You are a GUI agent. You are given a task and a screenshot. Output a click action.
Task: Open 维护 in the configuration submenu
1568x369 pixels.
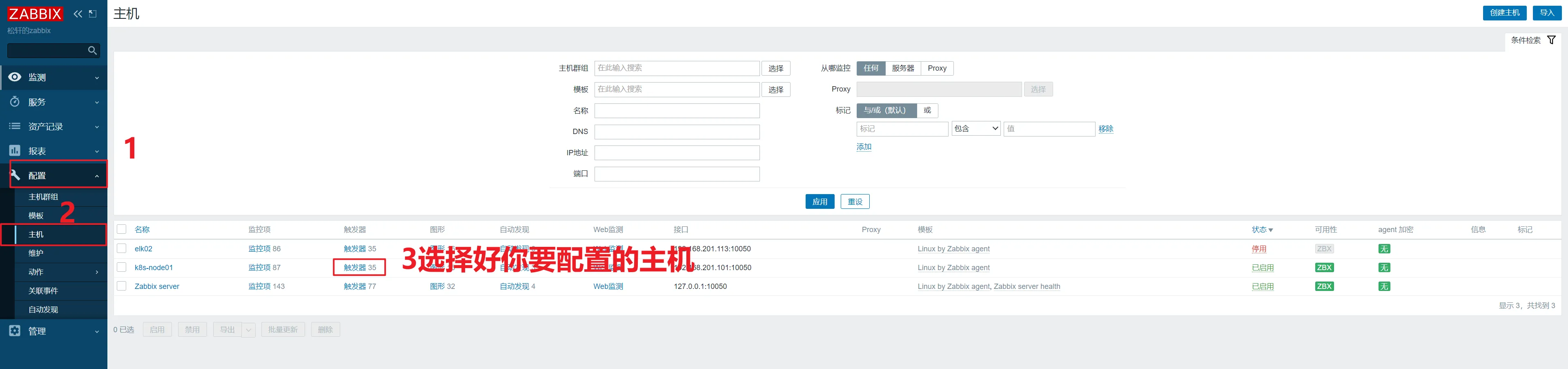tap(36, 253)
